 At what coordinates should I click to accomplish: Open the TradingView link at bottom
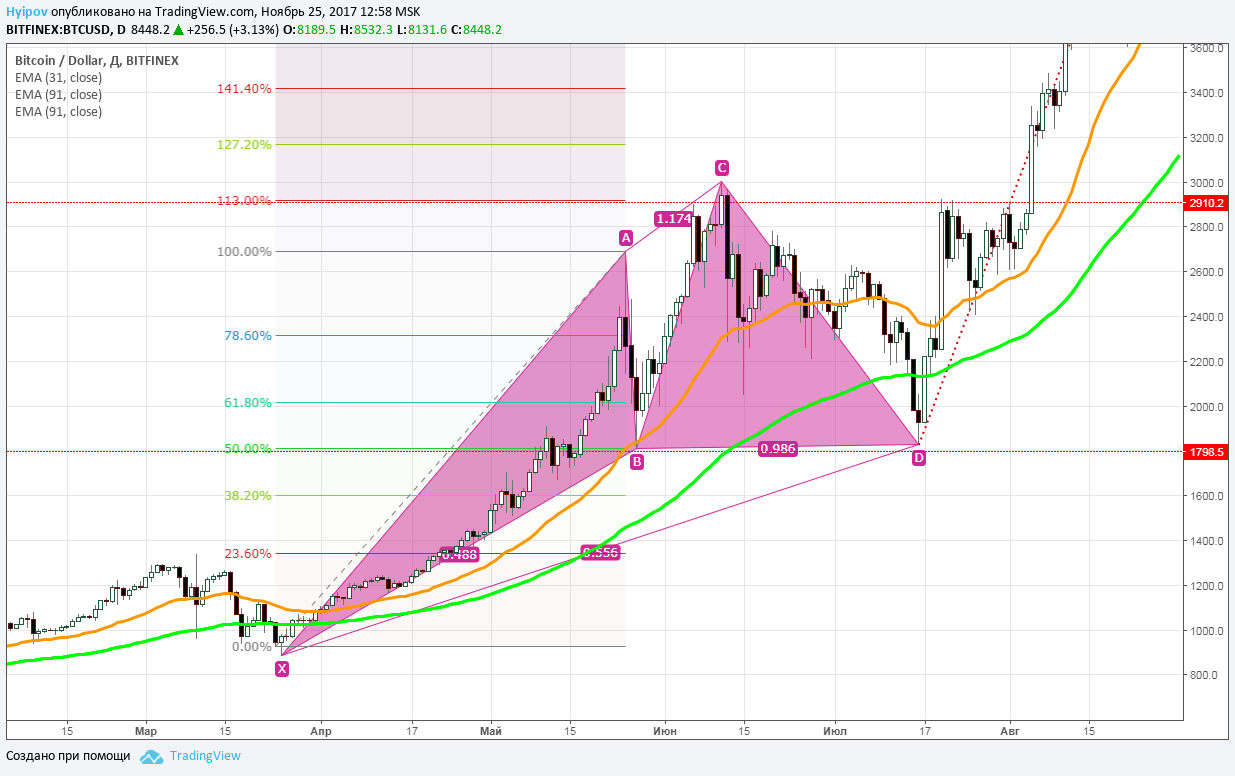click(x=205, y=756)
